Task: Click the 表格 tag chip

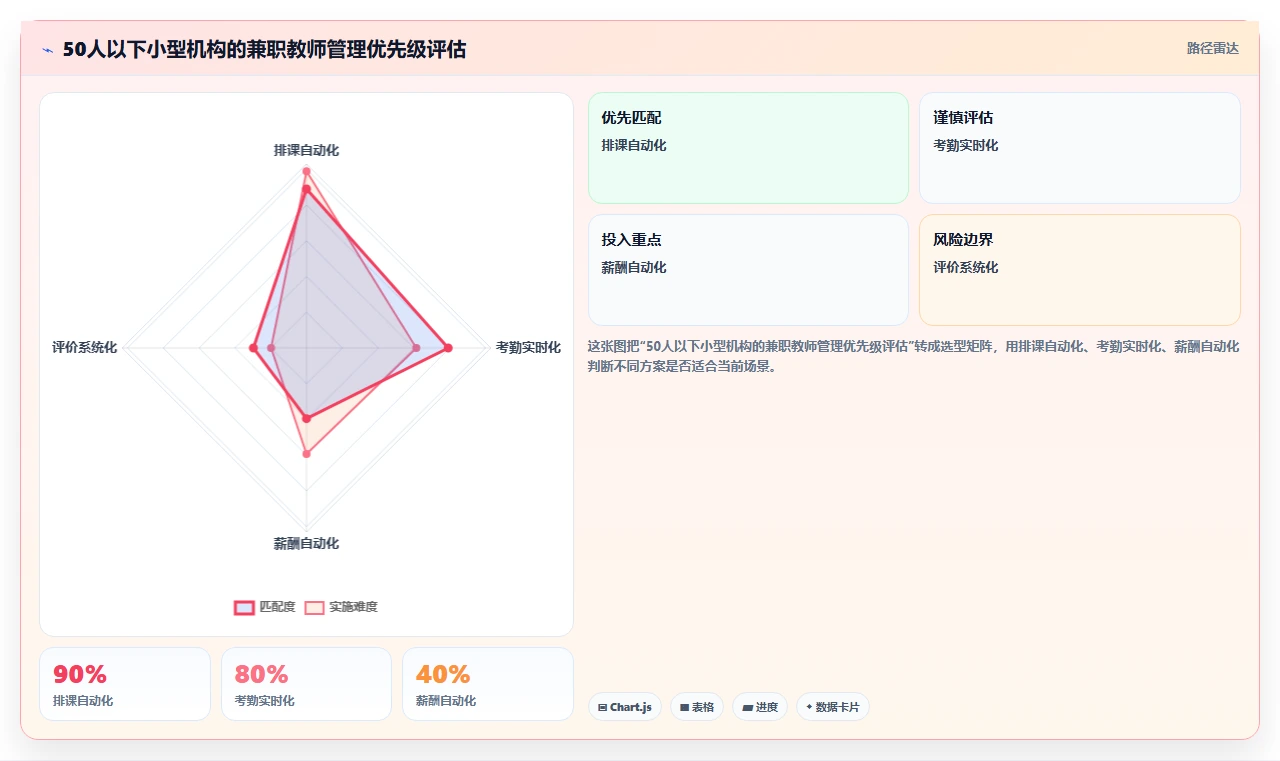Action: (697, 707)
